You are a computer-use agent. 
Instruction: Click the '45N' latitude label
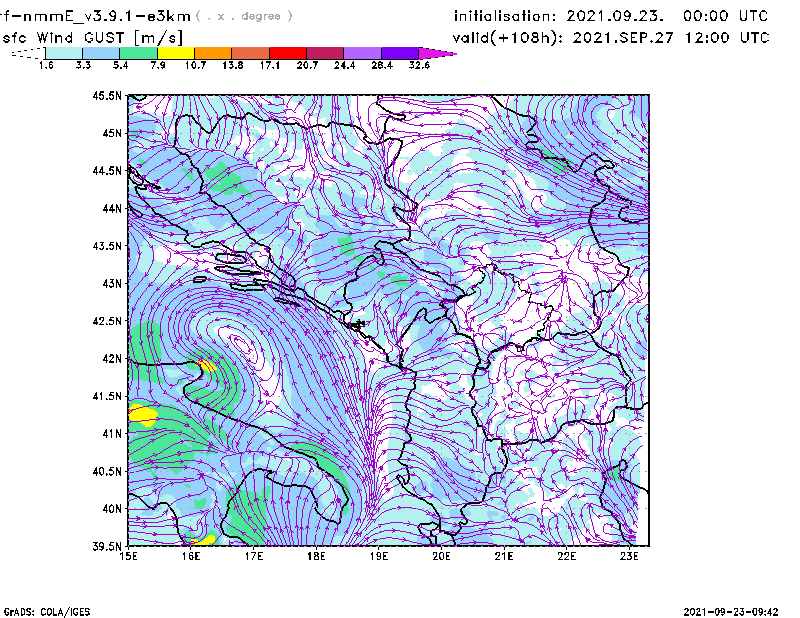[112, 133]
